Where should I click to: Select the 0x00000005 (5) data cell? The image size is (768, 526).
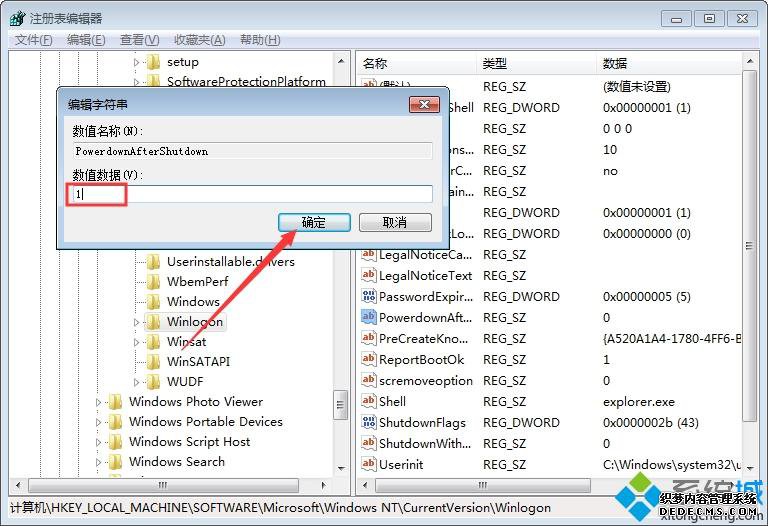pos(647,297)
